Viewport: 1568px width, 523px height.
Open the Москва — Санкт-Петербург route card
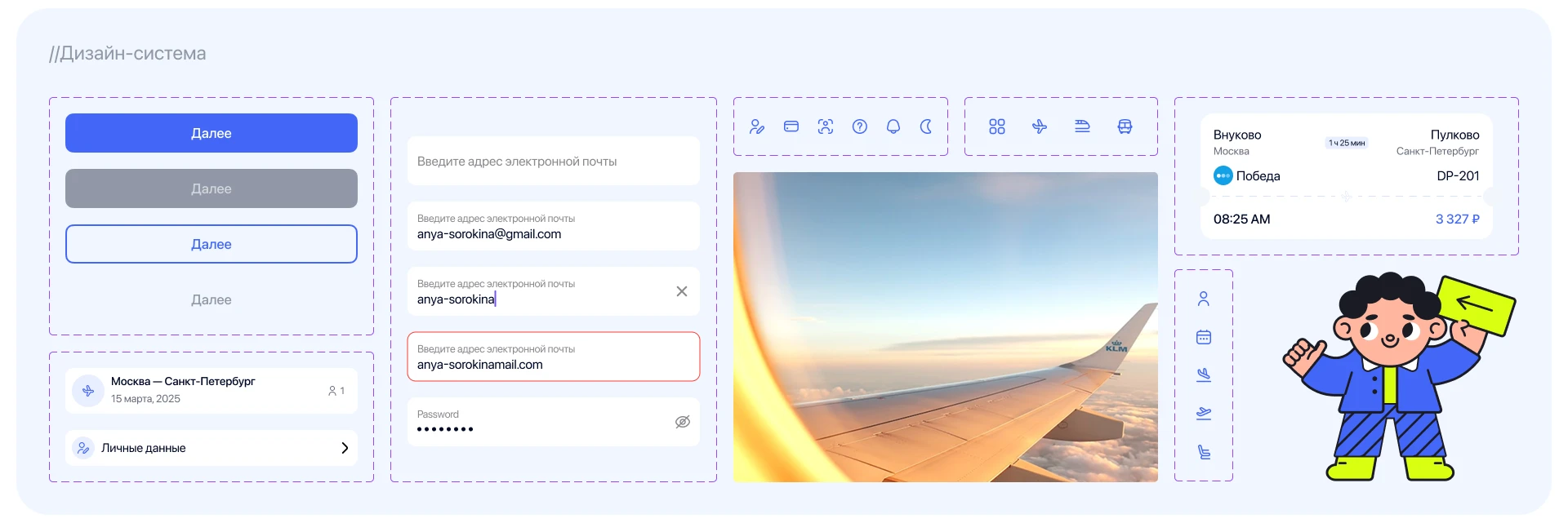pos(212,390)
